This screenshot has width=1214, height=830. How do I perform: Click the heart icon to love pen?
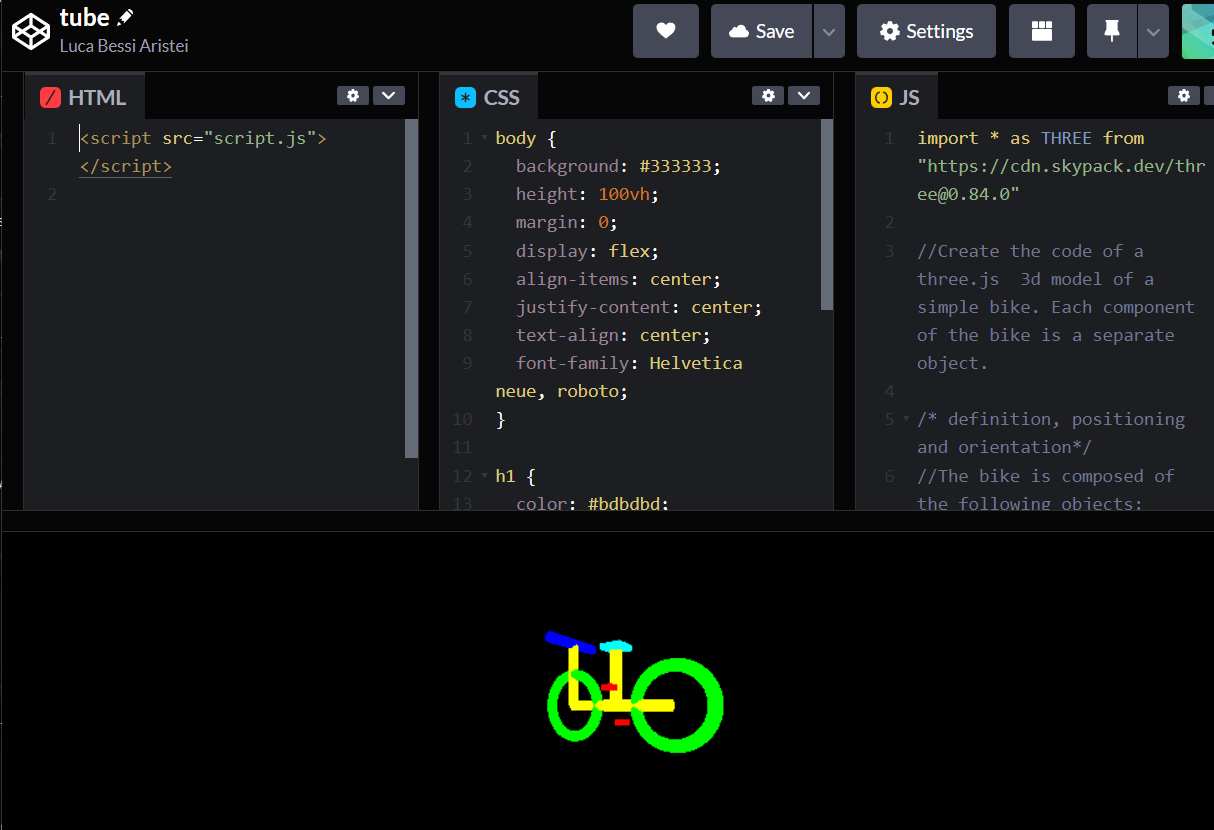tap(665, 31)
